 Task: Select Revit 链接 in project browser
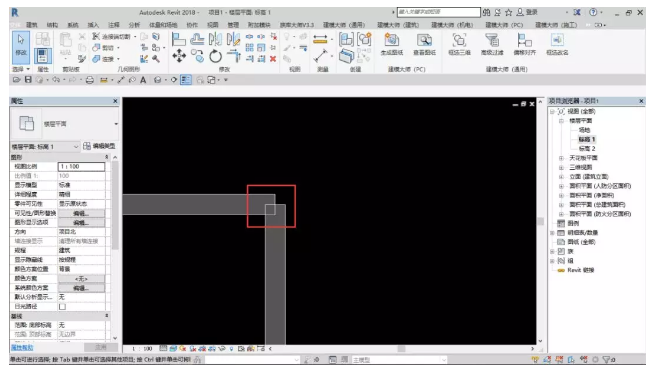tap(581, 270)
